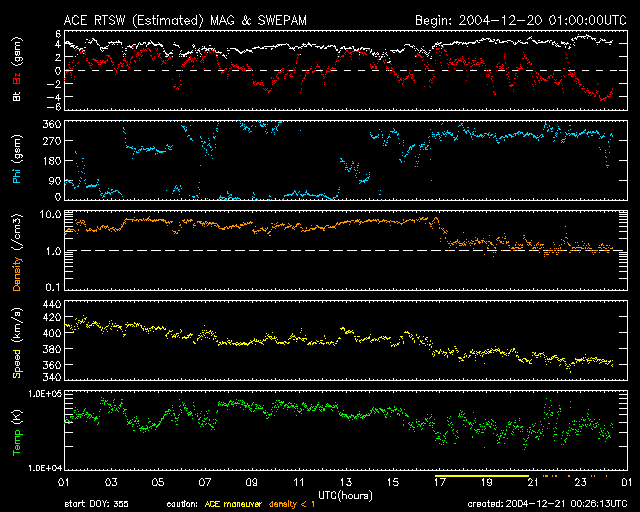Click the green 'Temp (K)' axis label
Image resolution: width=640 pixels, height=512 pixels.
point(16,432)
